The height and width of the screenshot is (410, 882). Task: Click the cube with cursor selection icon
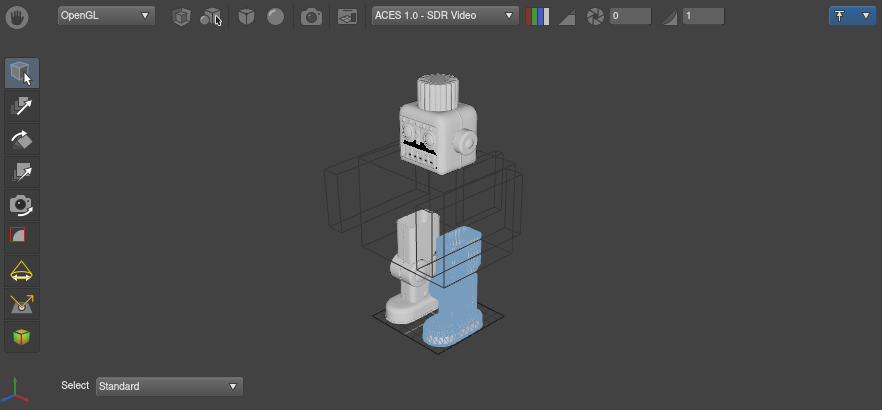click(210, 17)
